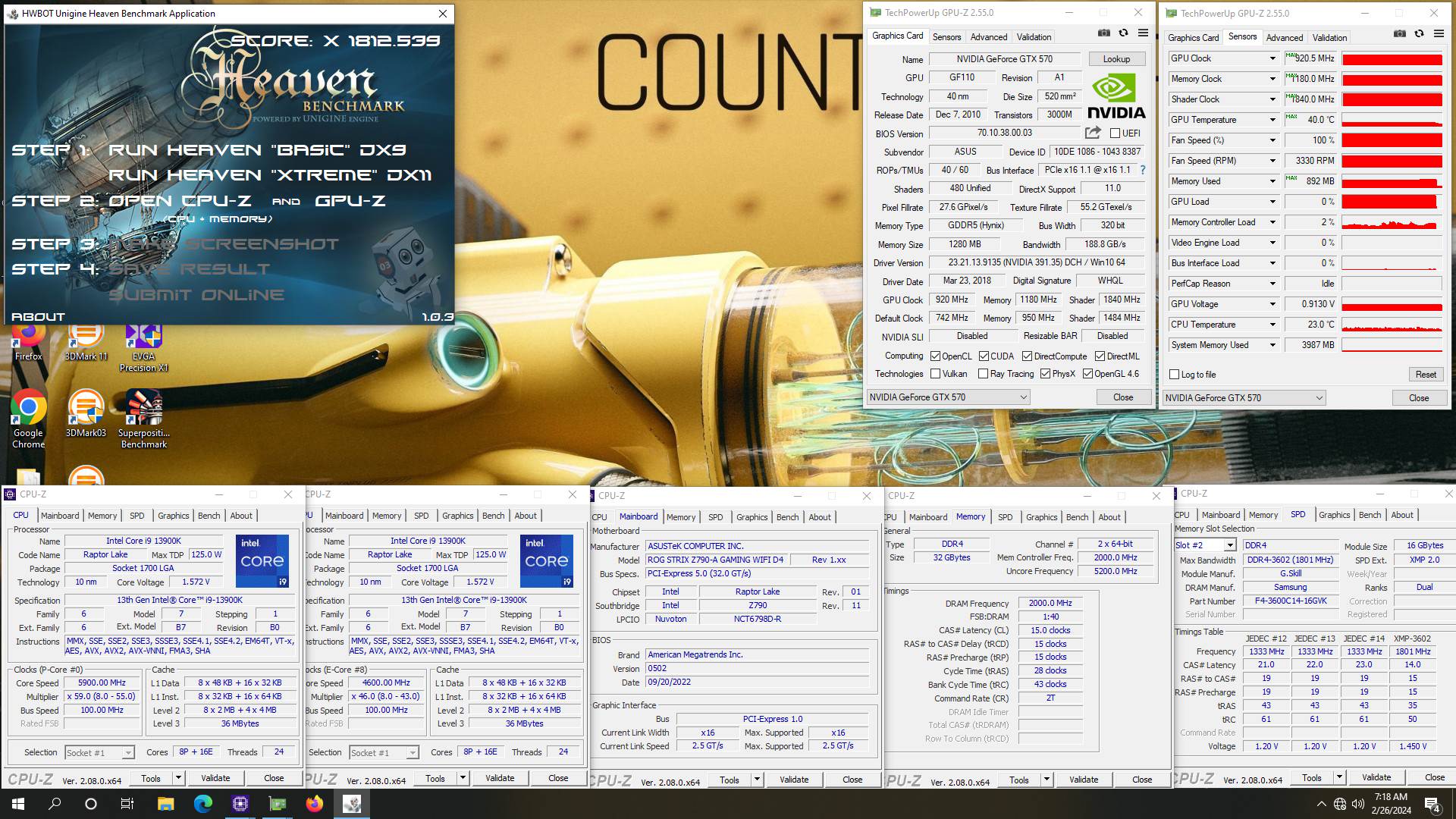The image size is (1456, 819).
Task: Click Run Heaven Xtreme DX11 step
Action: (x=270, y=175)
